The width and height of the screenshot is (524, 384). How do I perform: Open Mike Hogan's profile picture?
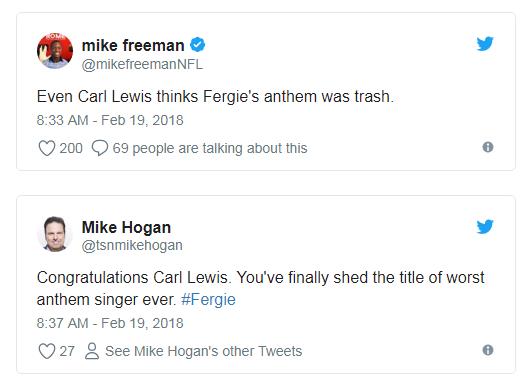(55, 234)
